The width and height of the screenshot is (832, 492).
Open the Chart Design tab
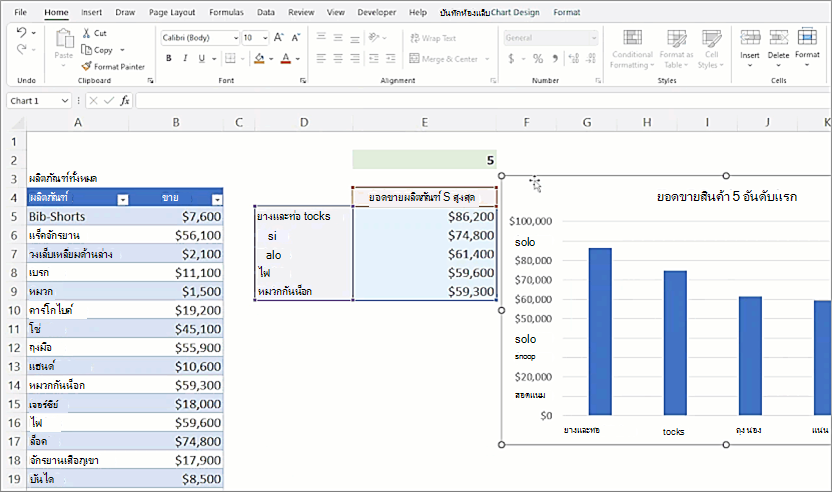pos(515,12)
